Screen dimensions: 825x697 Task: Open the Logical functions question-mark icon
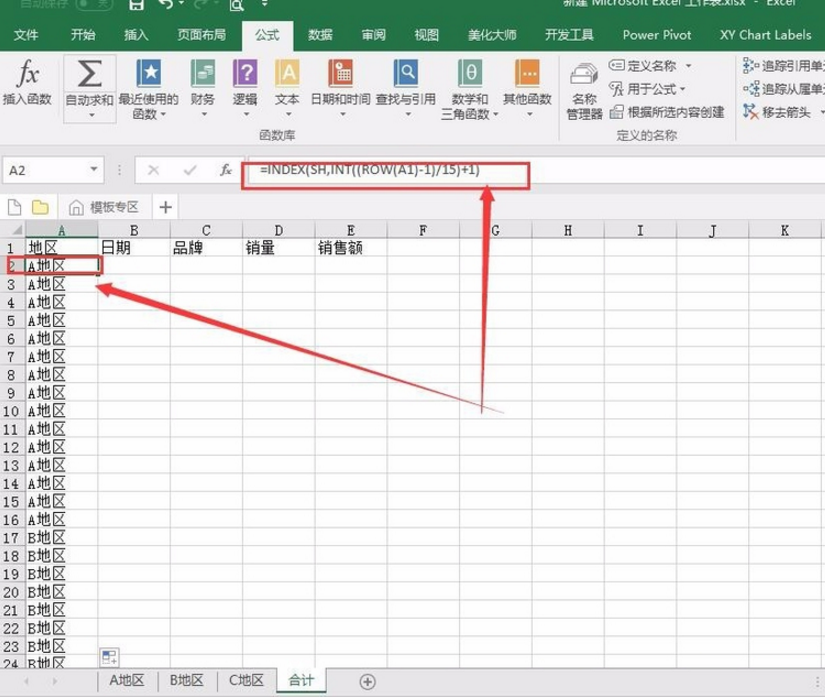(x=245, y=73)
